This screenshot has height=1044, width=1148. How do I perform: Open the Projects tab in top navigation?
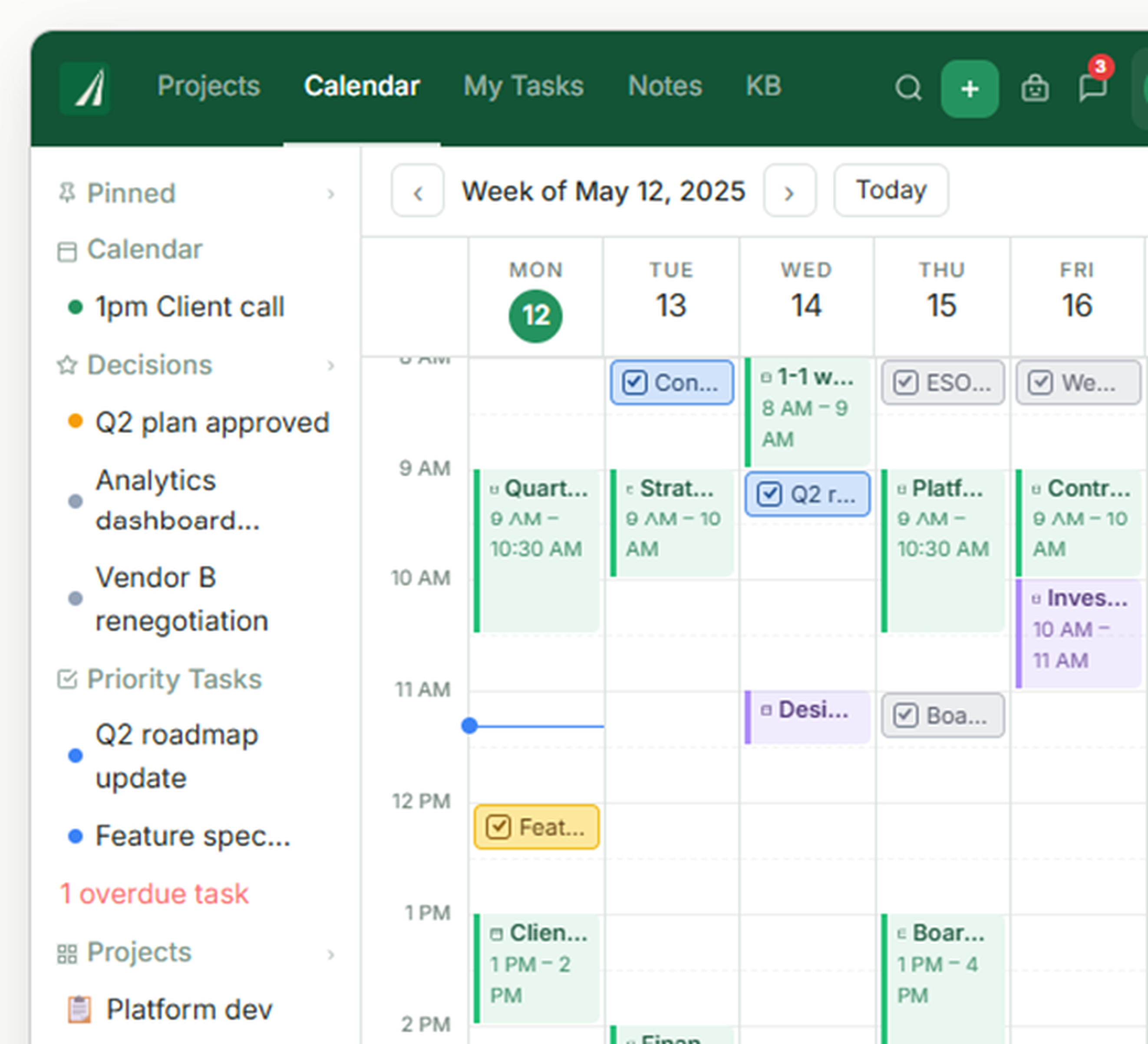(208, 86)
